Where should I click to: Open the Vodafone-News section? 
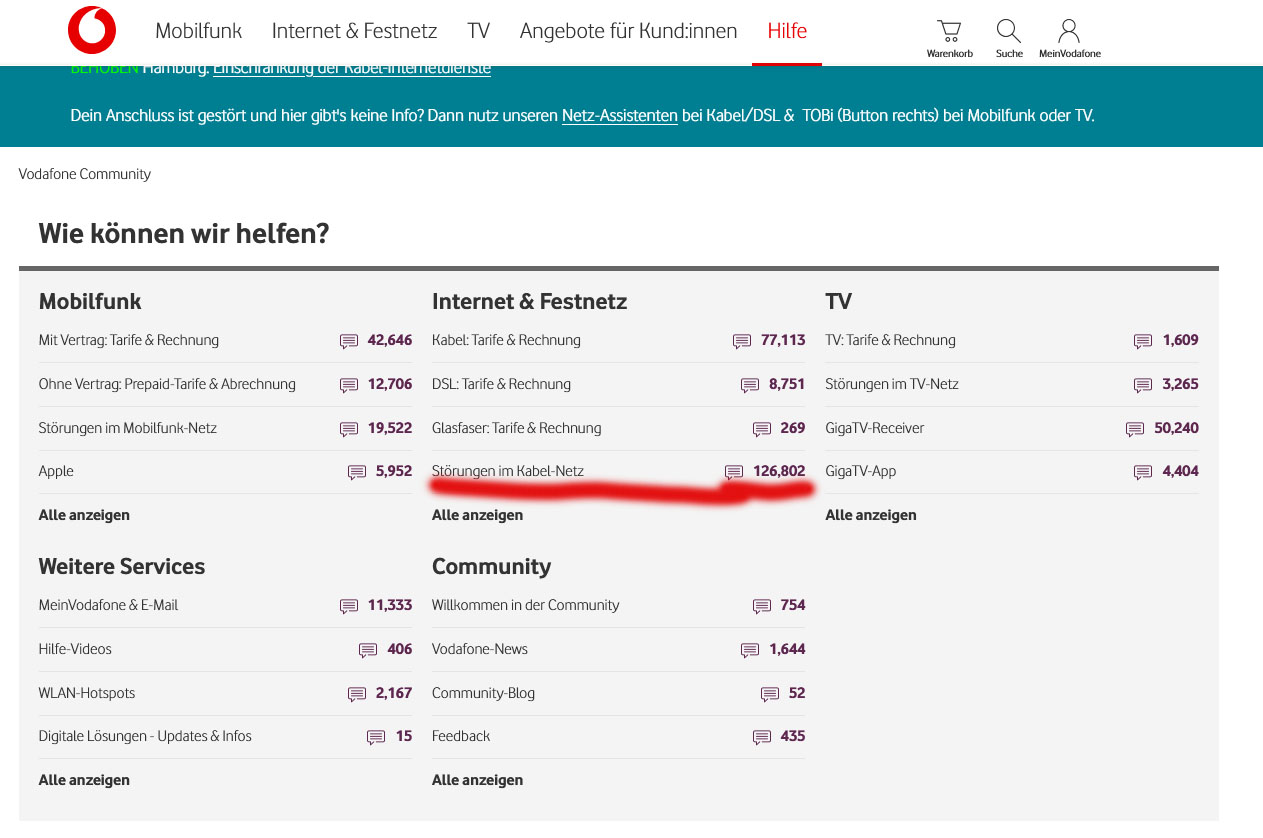click(480, 649)
